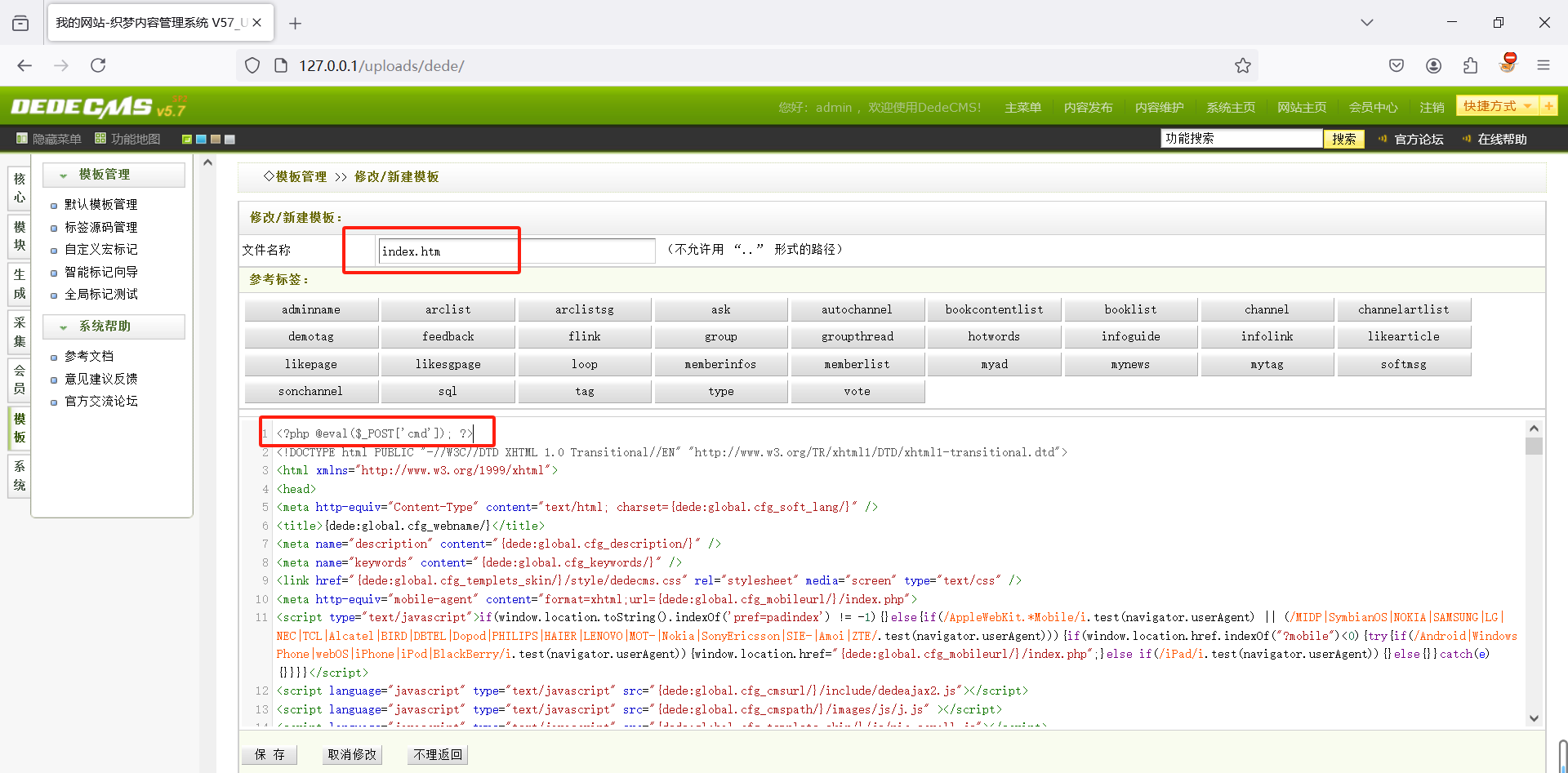Click 隐藏菜单 to hide menu
This screenshot has height=773, width=1568.
(x=49, y=139)
